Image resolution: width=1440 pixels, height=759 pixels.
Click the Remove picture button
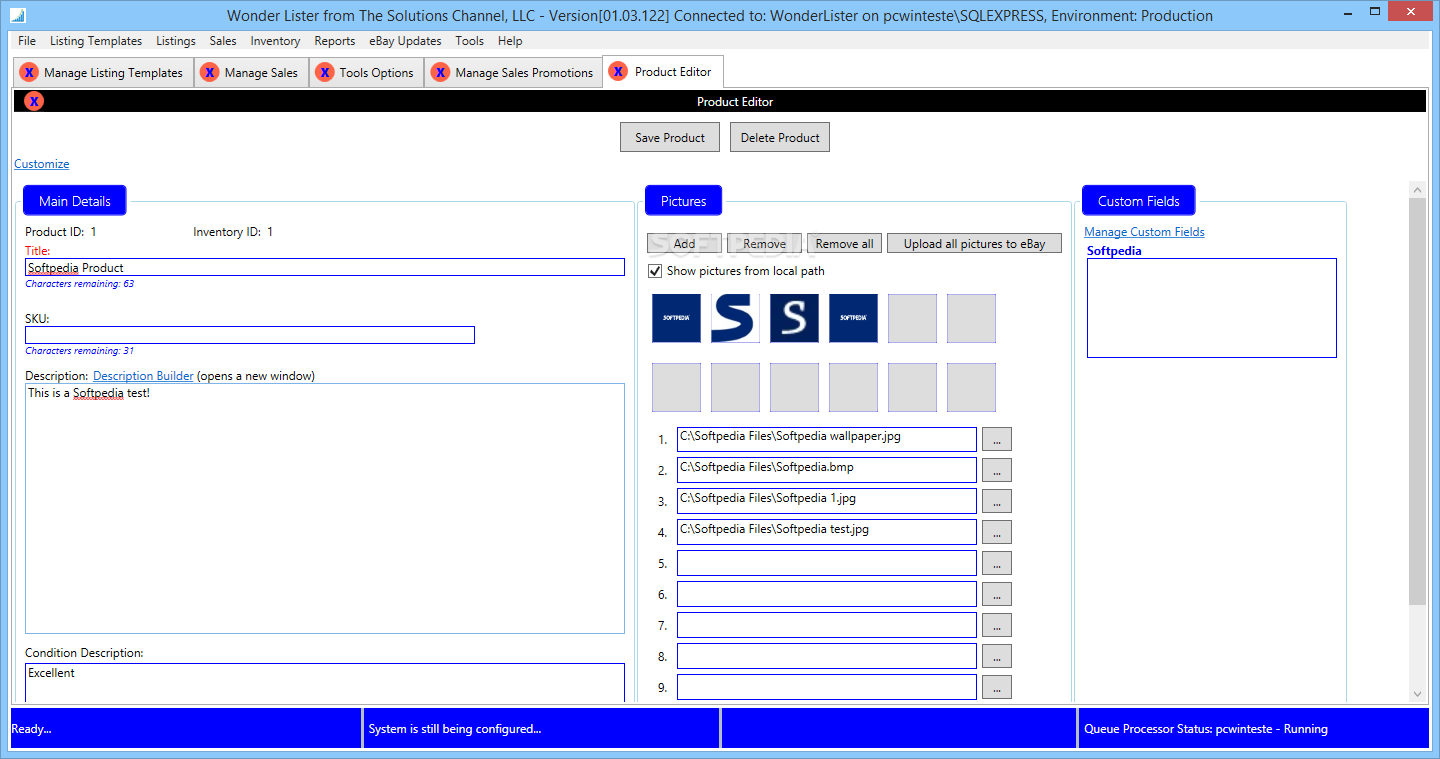(764, 243)
